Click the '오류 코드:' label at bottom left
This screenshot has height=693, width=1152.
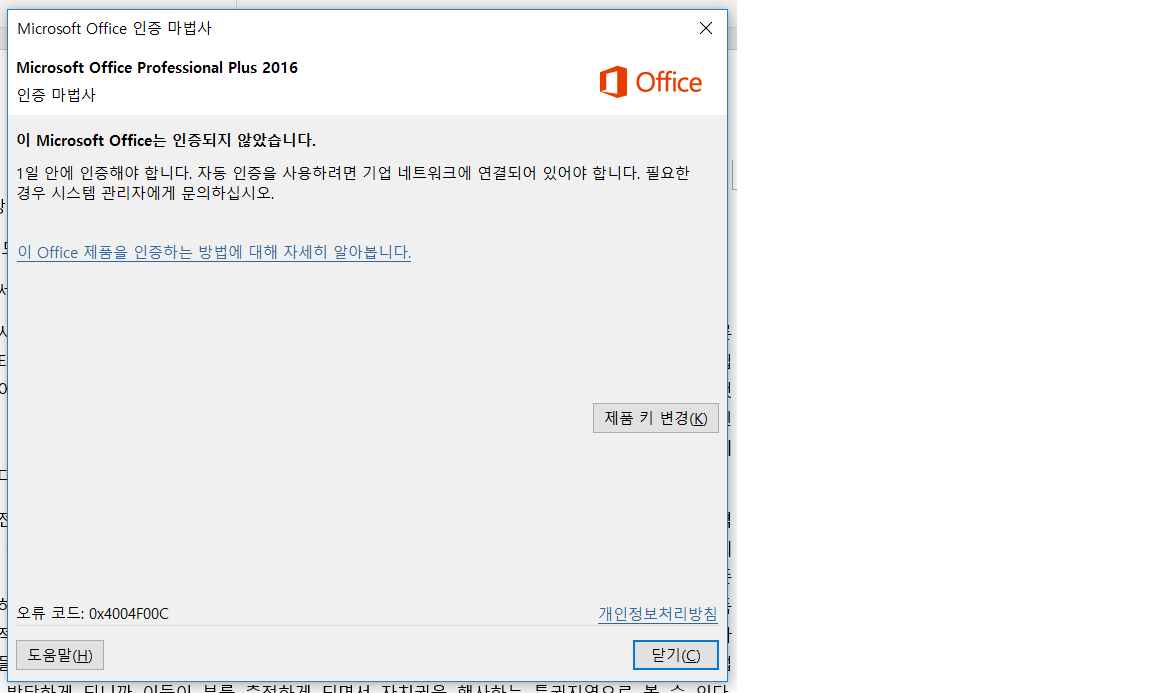(x=50, y=613)
